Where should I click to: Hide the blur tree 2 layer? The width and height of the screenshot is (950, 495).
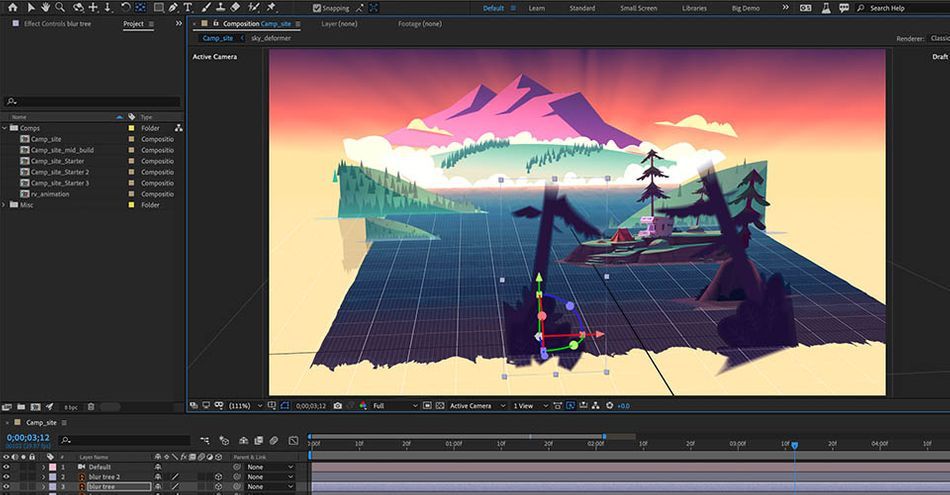[6, 477]
